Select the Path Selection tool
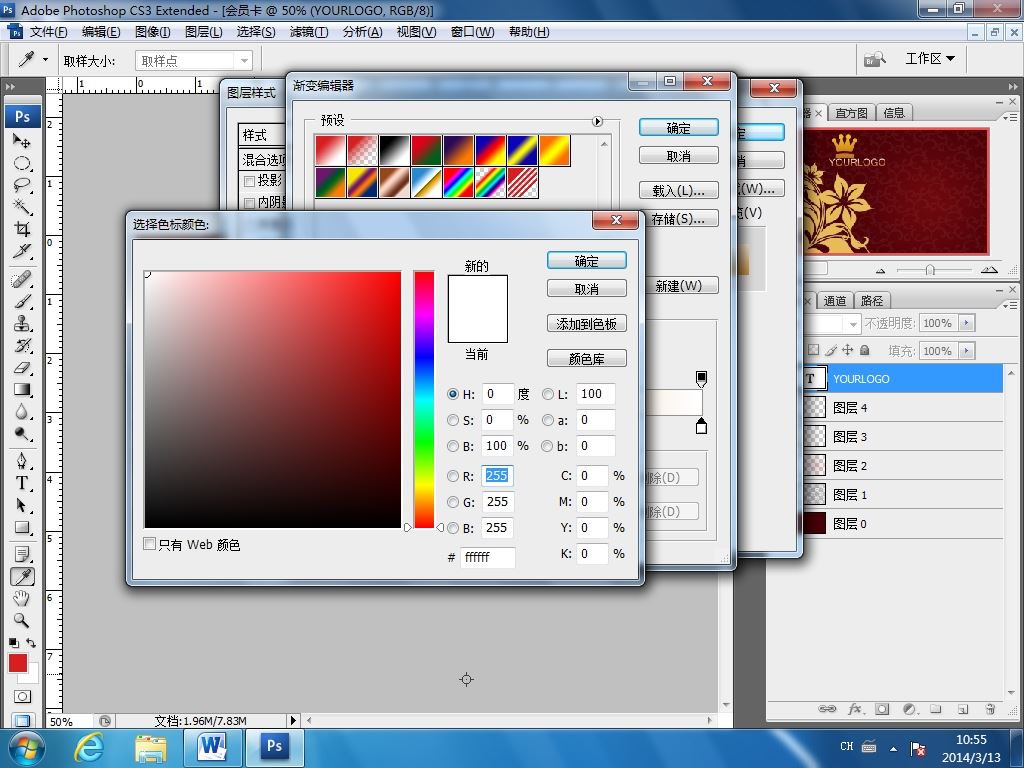The image size is (1024, 768). pos(22,505)
